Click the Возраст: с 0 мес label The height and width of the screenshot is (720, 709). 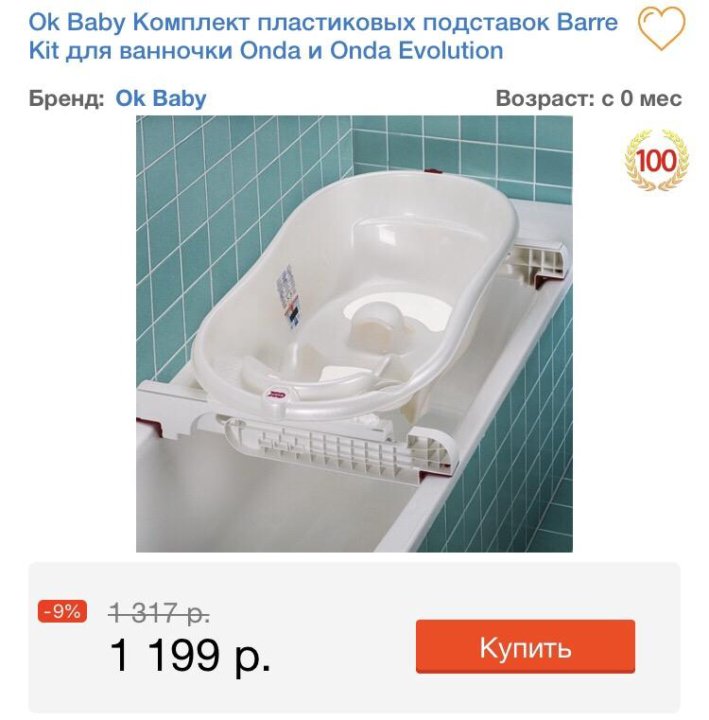pos(589,98)
